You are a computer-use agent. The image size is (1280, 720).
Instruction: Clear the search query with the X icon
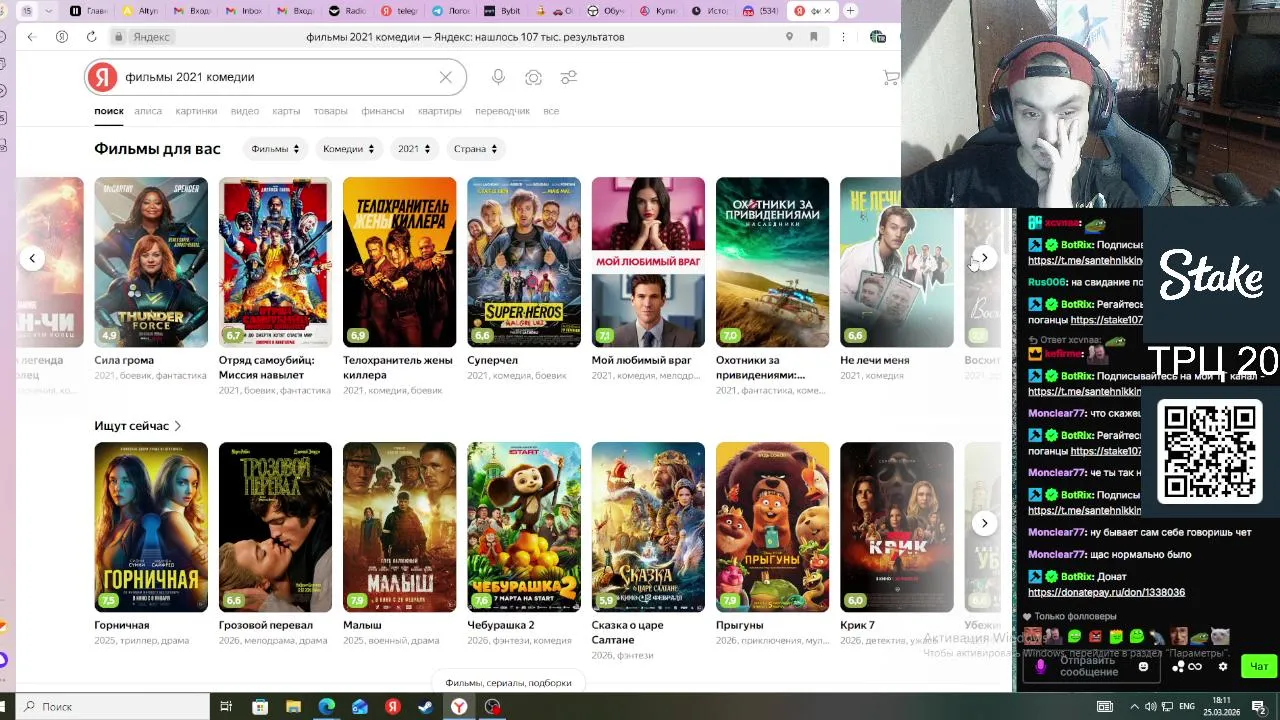[x=446, y=77]
